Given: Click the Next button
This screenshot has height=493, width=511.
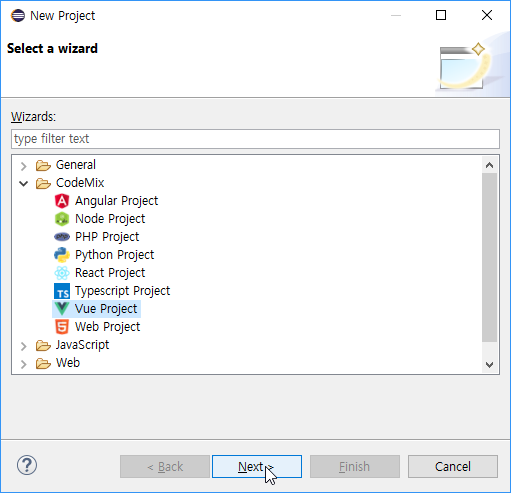Looking at the screenshot, I should [257, 466].
